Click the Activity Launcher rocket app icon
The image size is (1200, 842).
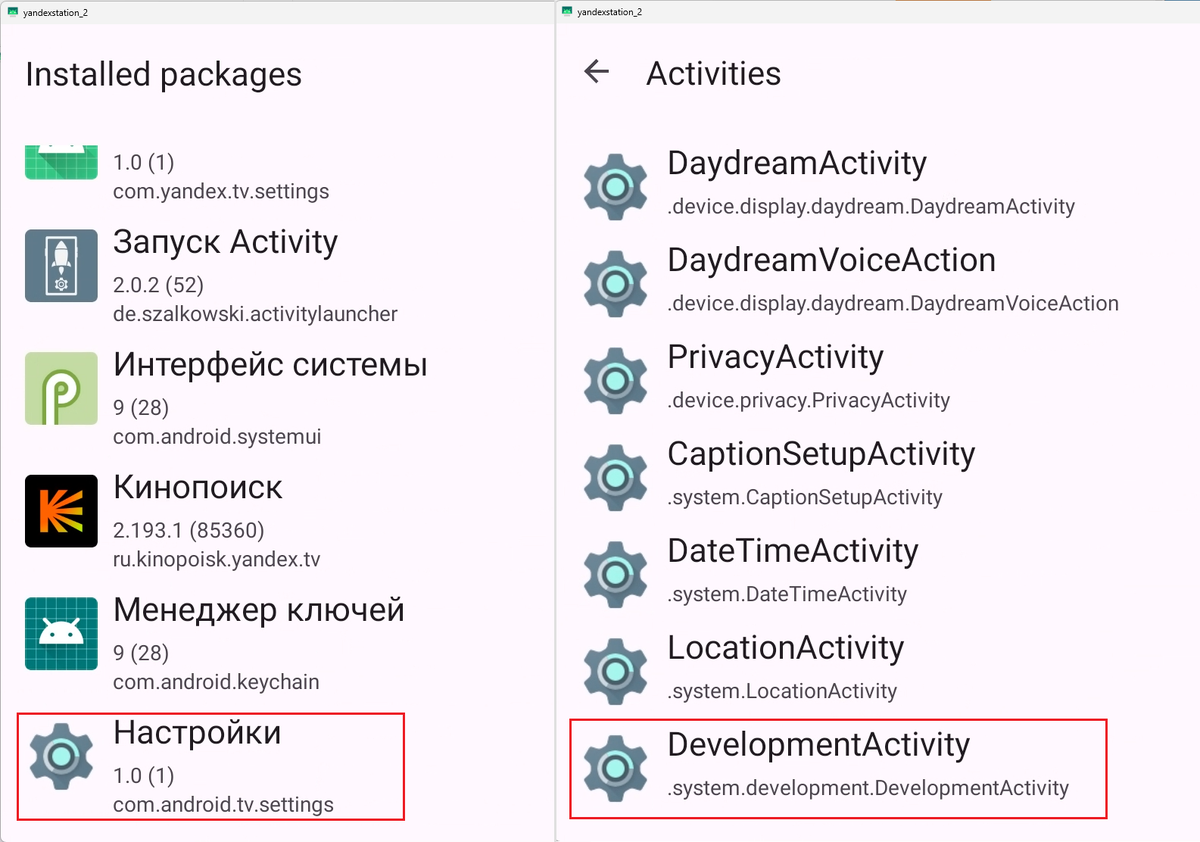[61, 265]
